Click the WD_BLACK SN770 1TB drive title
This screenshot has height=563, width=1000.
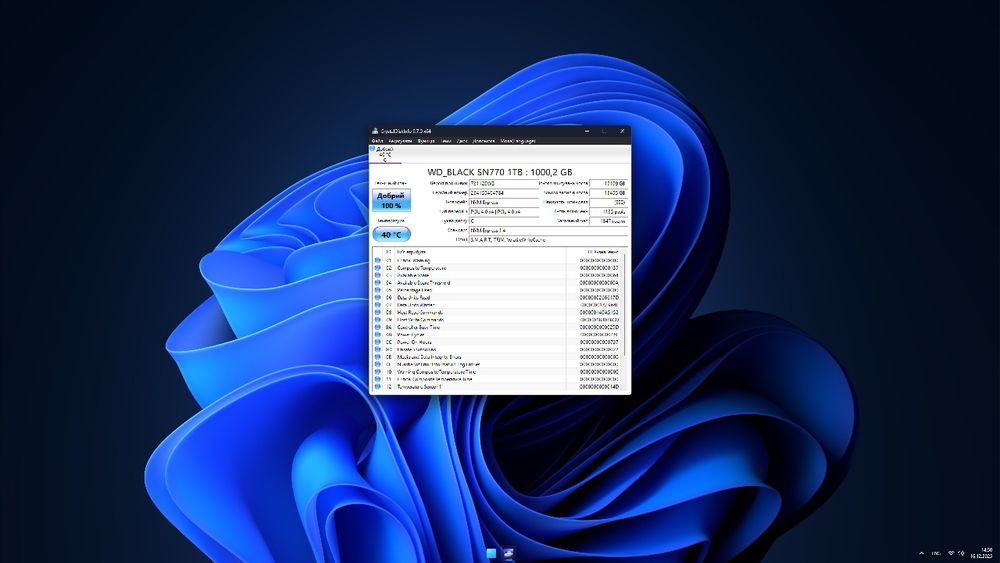[500, 172]
